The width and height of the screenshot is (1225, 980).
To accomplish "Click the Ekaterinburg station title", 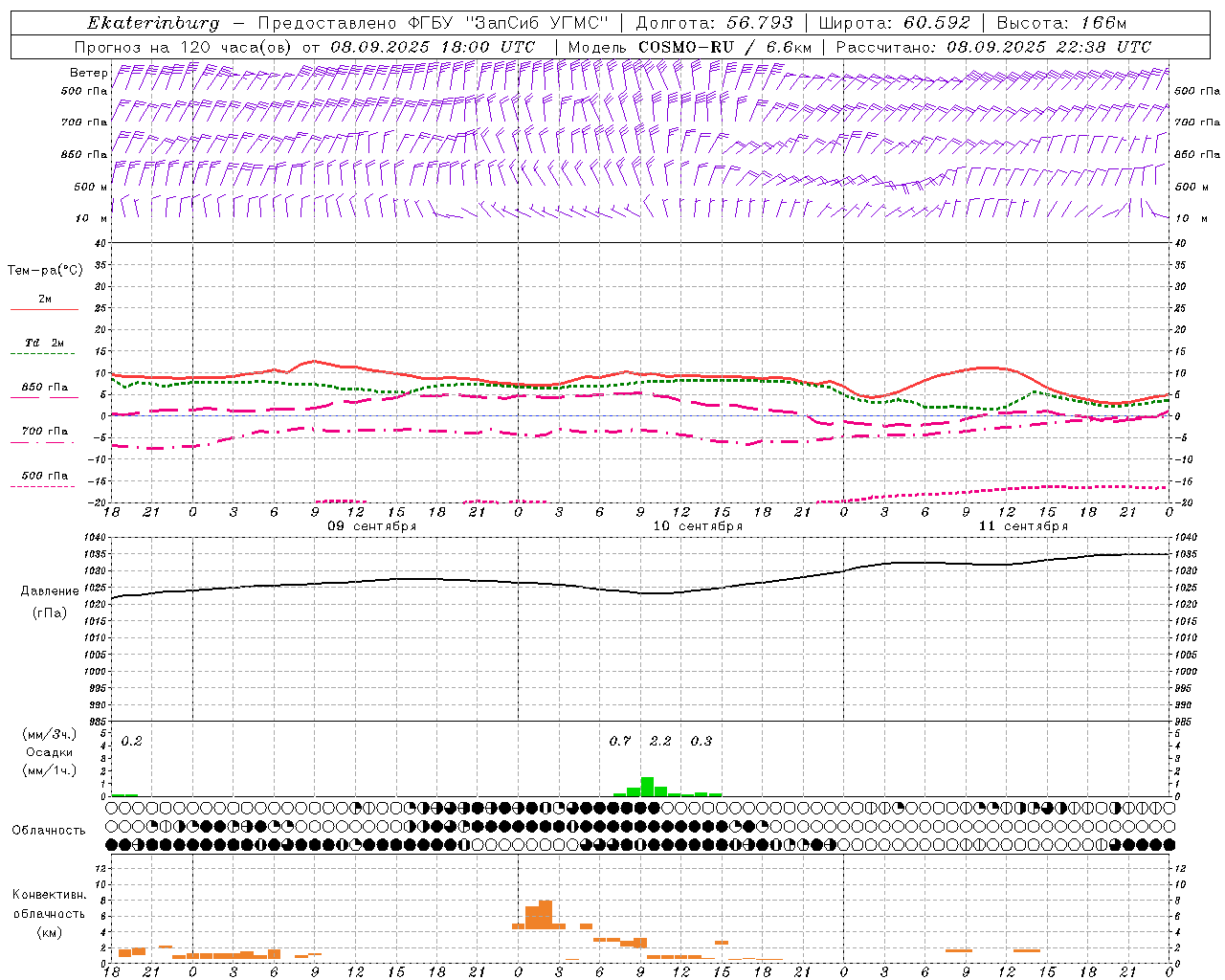I will [x=153, y=23].
